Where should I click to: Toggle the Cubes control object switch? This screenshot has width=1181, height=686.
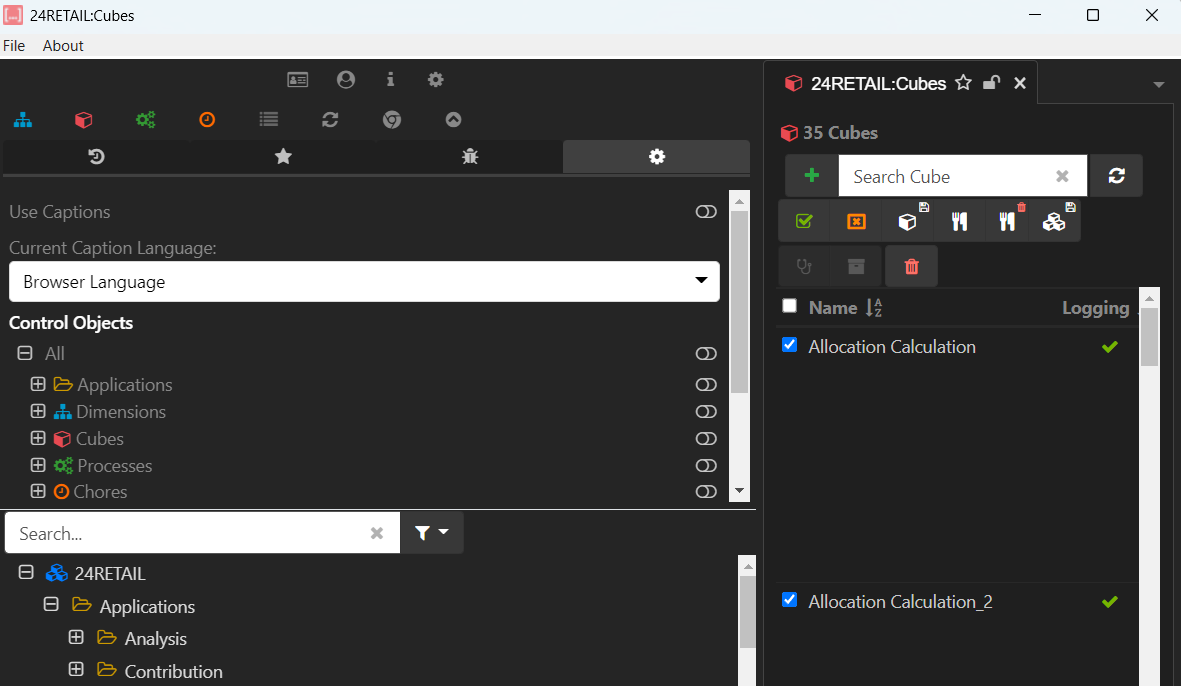click(706, 439)
